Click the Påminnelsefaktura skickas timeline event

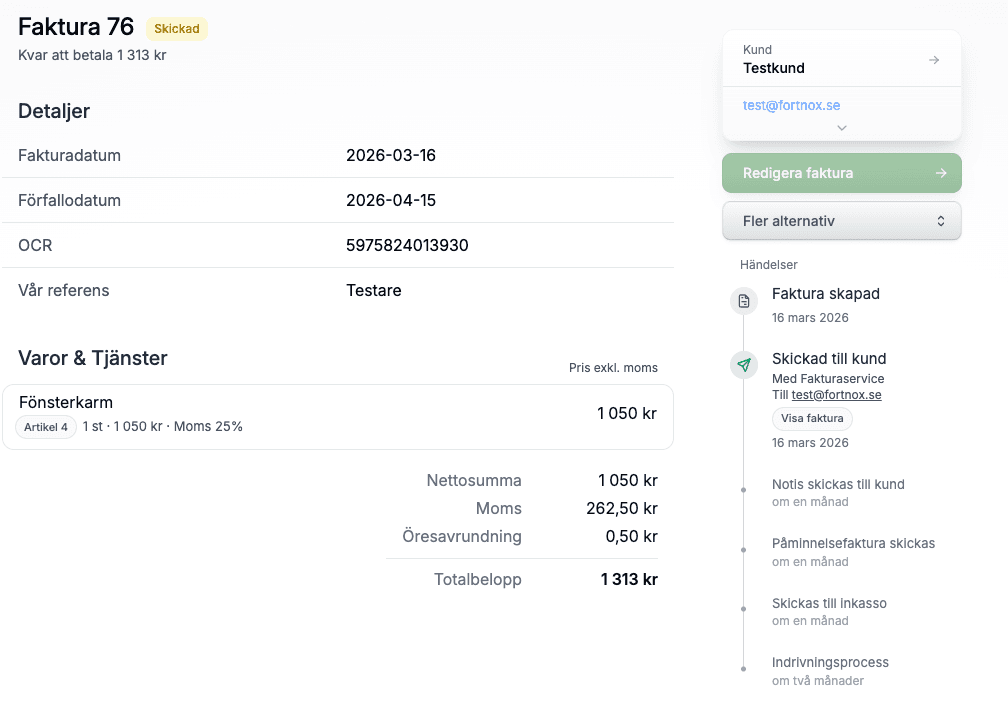point(853,544)
